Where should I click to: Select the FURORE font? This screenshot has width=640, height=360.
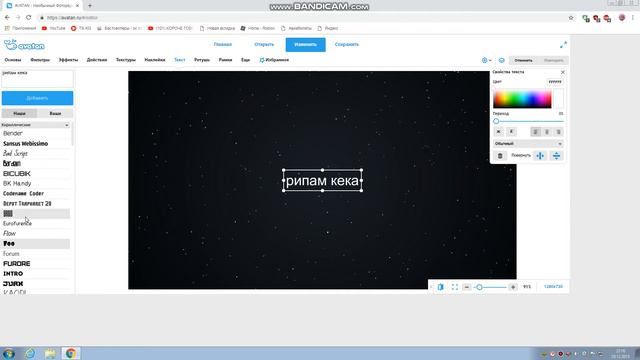(36, 264)
